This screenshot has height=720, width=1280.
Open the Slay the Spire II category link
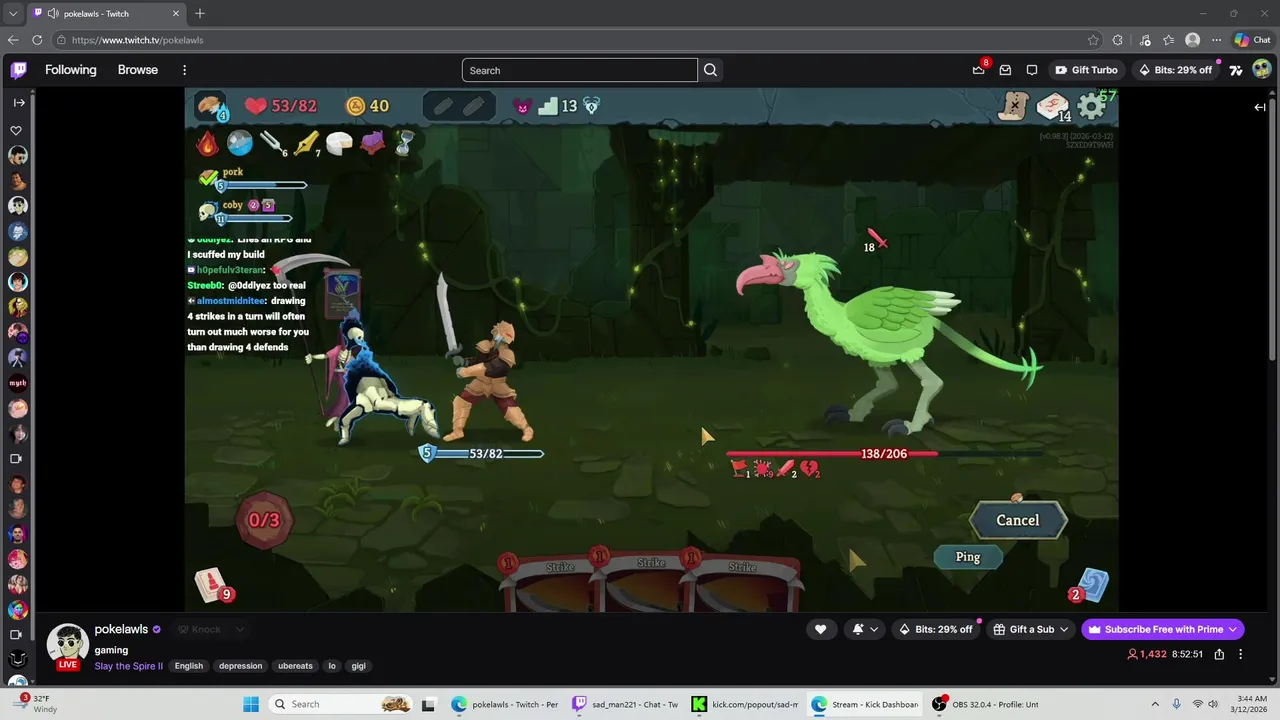coord(129,666)
